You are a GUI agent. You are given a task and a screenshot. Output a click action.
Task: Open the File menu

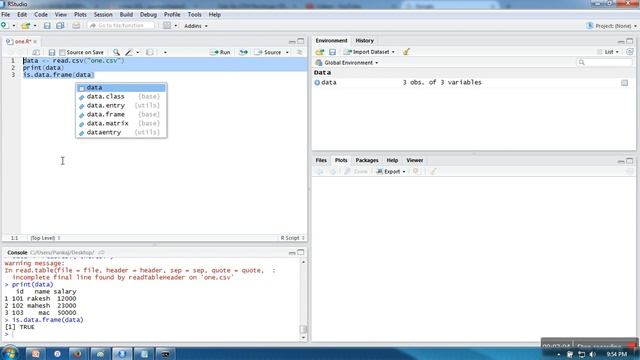click(6, 15)
